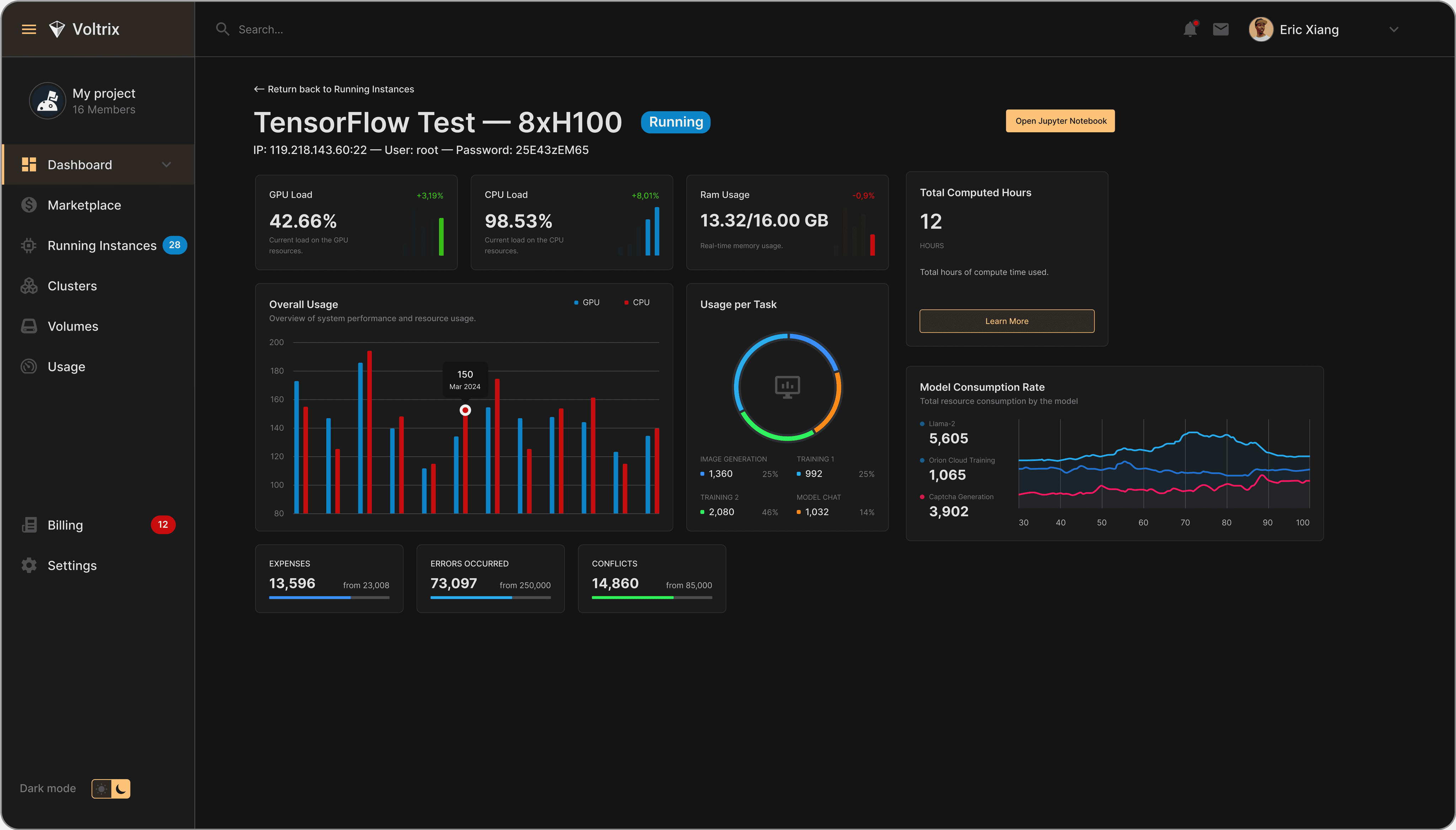Click the Voltrix diamond logo
This screenshot has width=1456, height=830.
pos(57,29)
